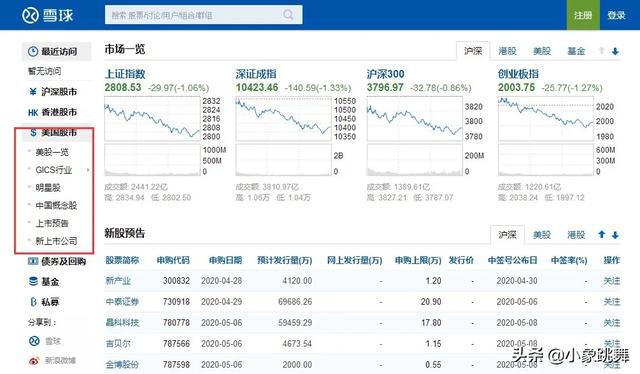Click market overview move-down arrow
This screenshot has width=640, height=374.
615,51
